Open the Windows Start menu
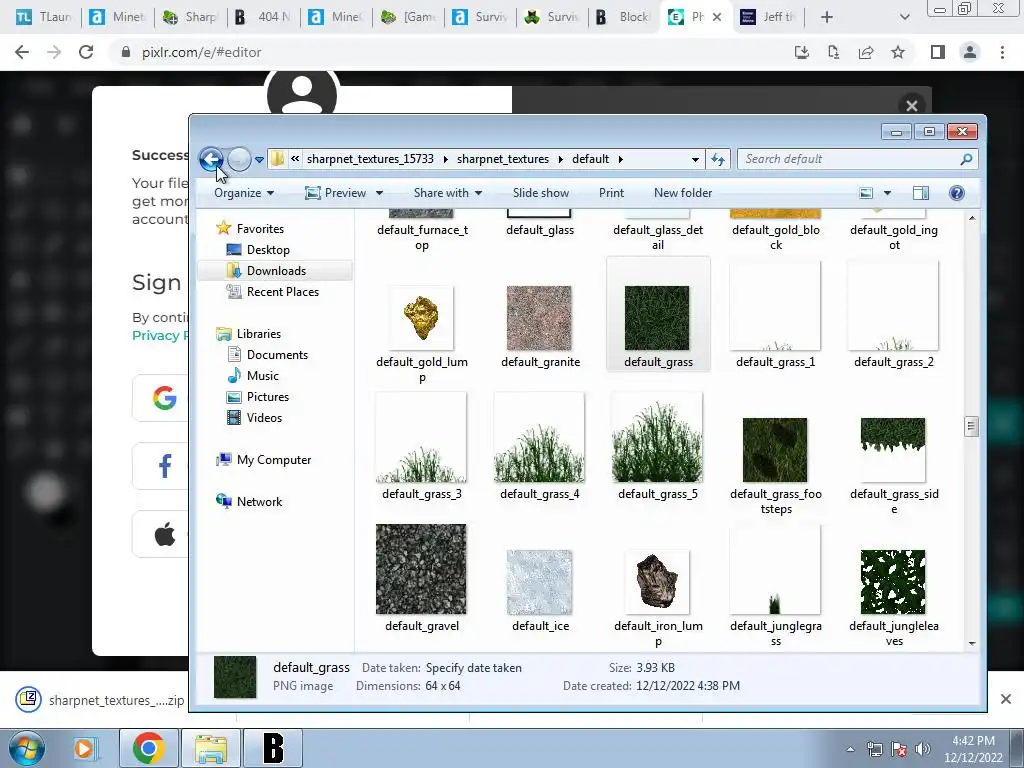The height and width of the screenshot is (768, 1024). tap(26, 748)
